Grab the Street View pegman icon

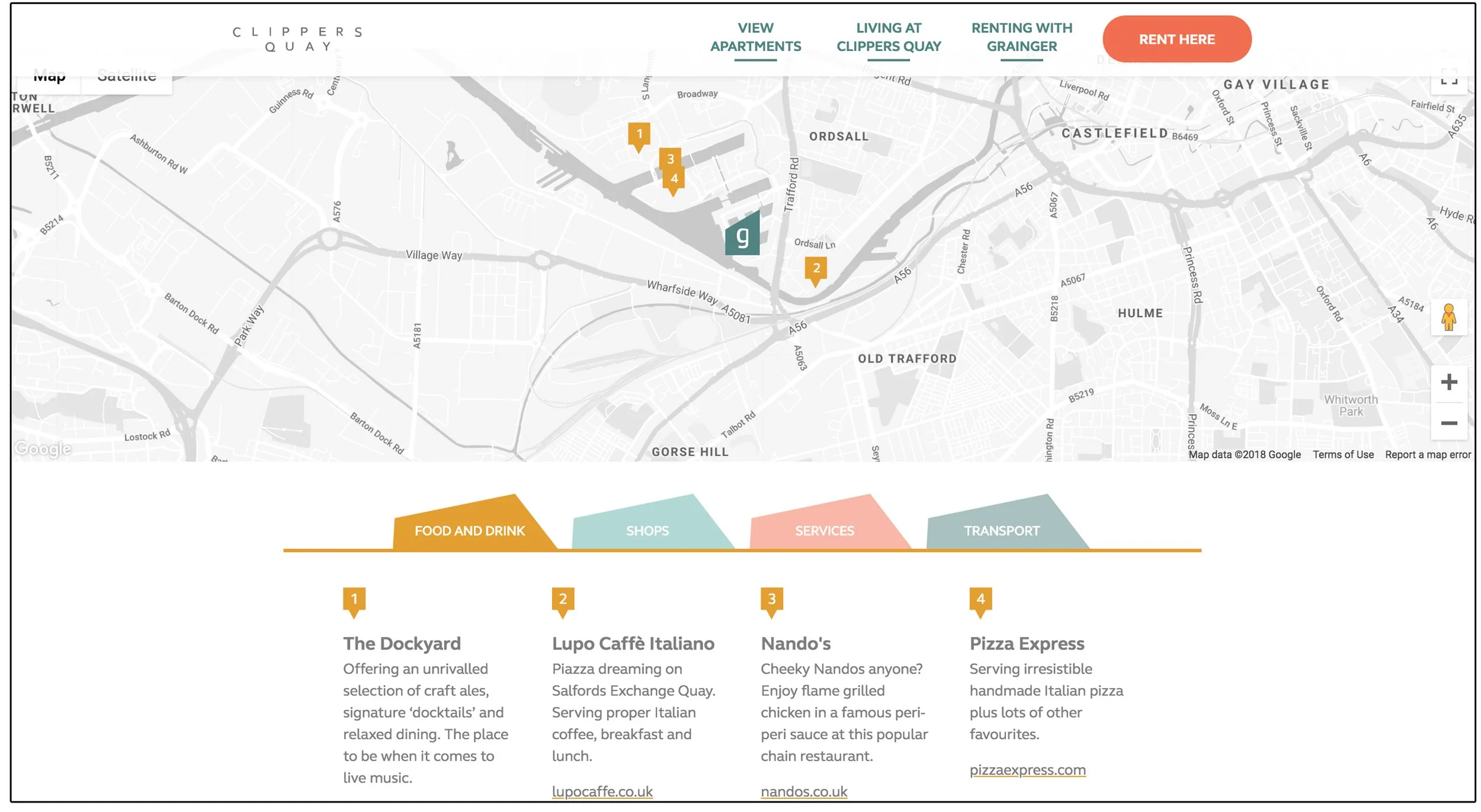[1448, 317]
